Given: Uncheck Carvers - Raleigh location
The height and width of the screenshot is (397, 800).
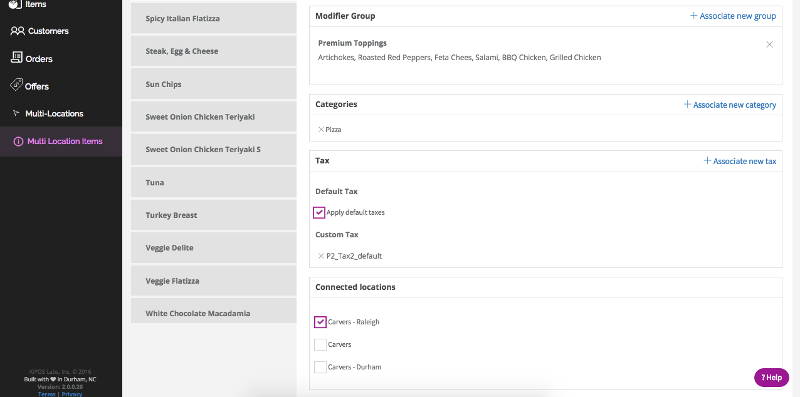Looking at the screenshot, I should (x=320, y=322).
